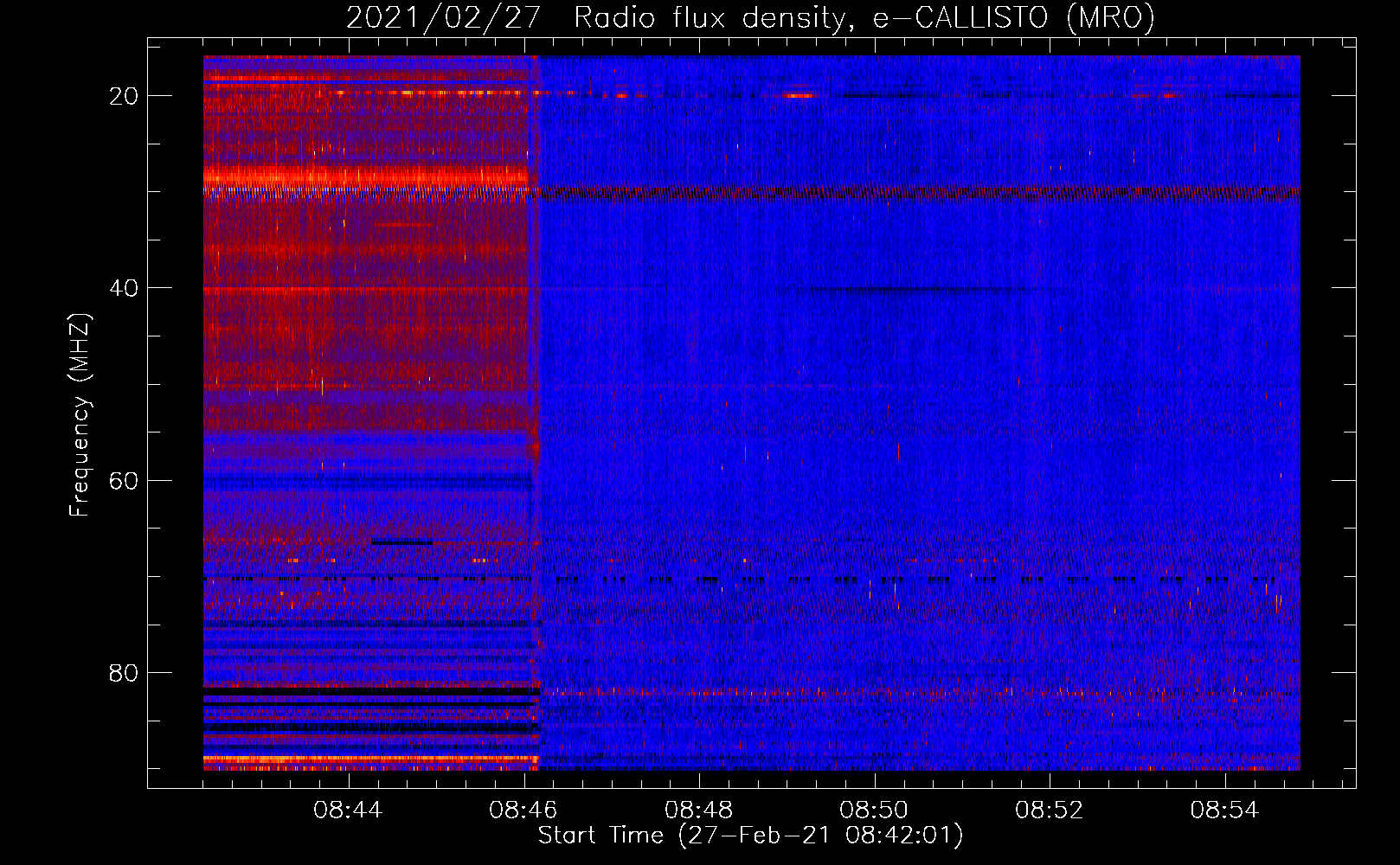Click the "08:52" time tick label
1400x865 pixels.
pos(1050,811)
